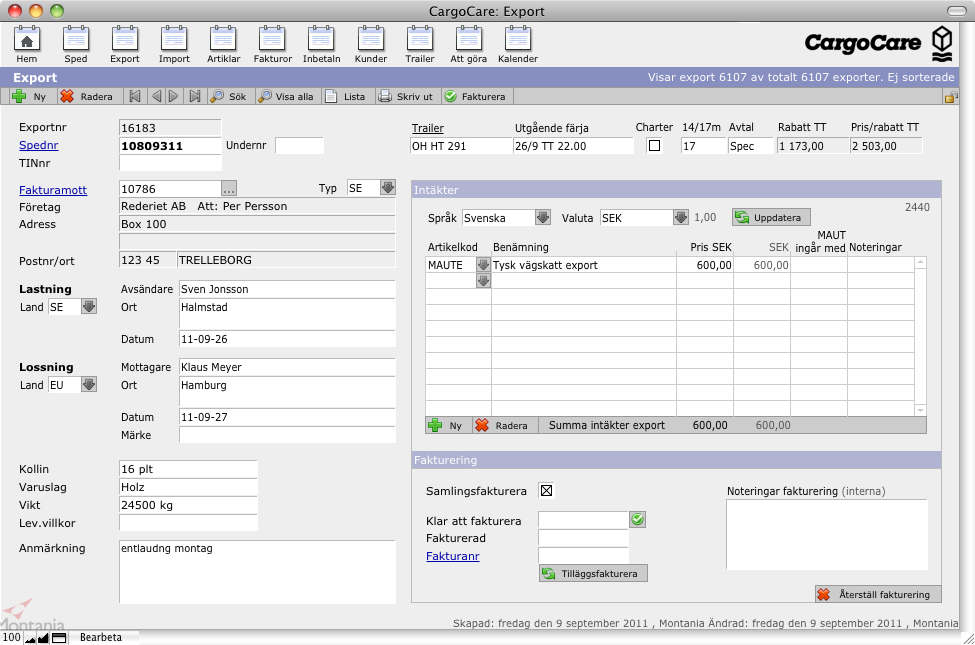Follow the Fakturanr link
The image size is (975, 645).
pyautogui.click(x=452, y=556)
